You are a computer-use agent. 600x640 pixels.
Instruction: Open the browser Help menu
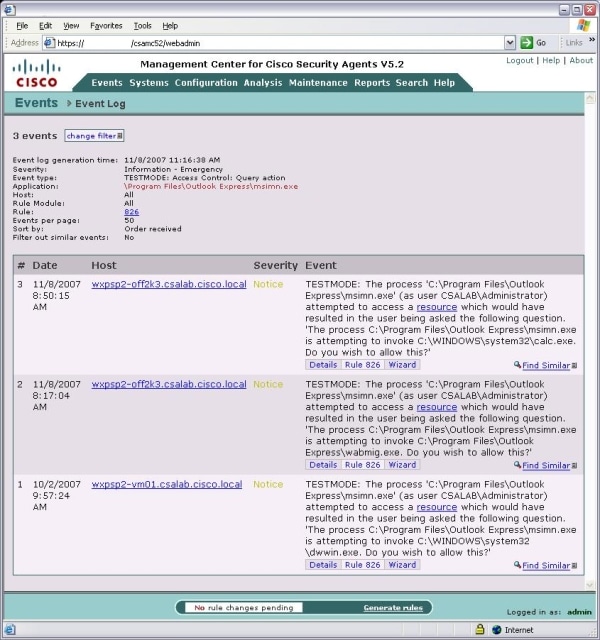(x=170, y=26)
